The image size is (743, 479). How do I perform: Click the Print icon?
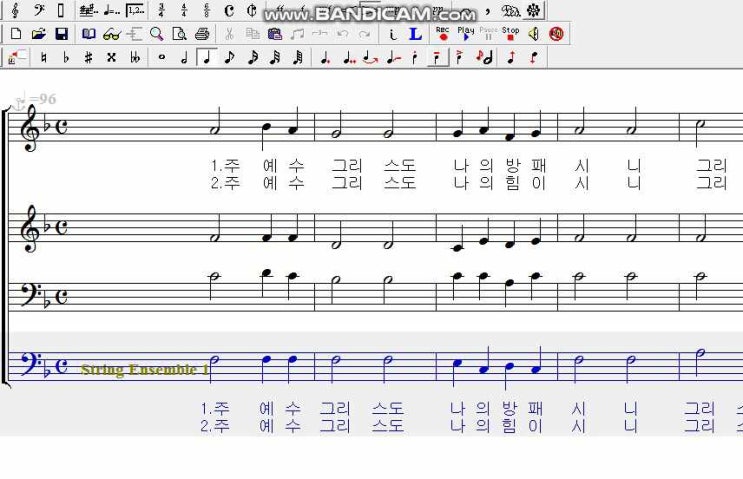201,34
